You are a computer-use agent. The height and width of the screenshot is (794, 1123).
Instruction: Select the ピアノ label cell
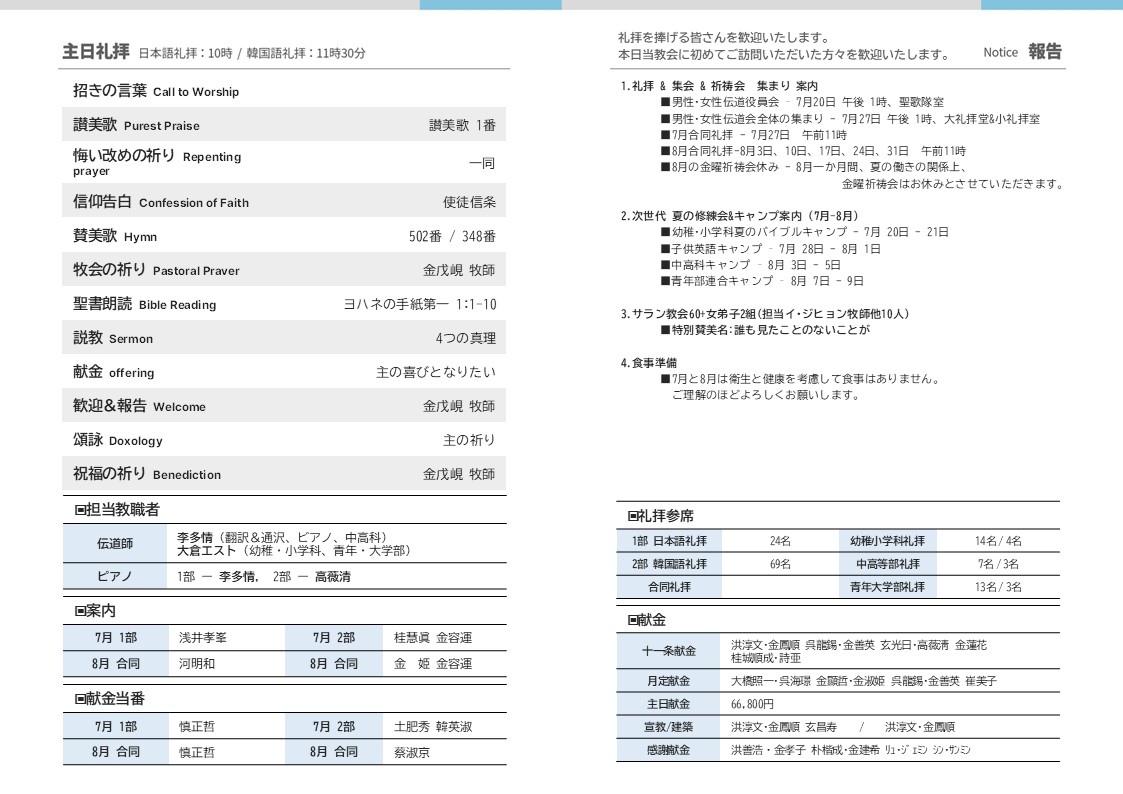(115, 577)
